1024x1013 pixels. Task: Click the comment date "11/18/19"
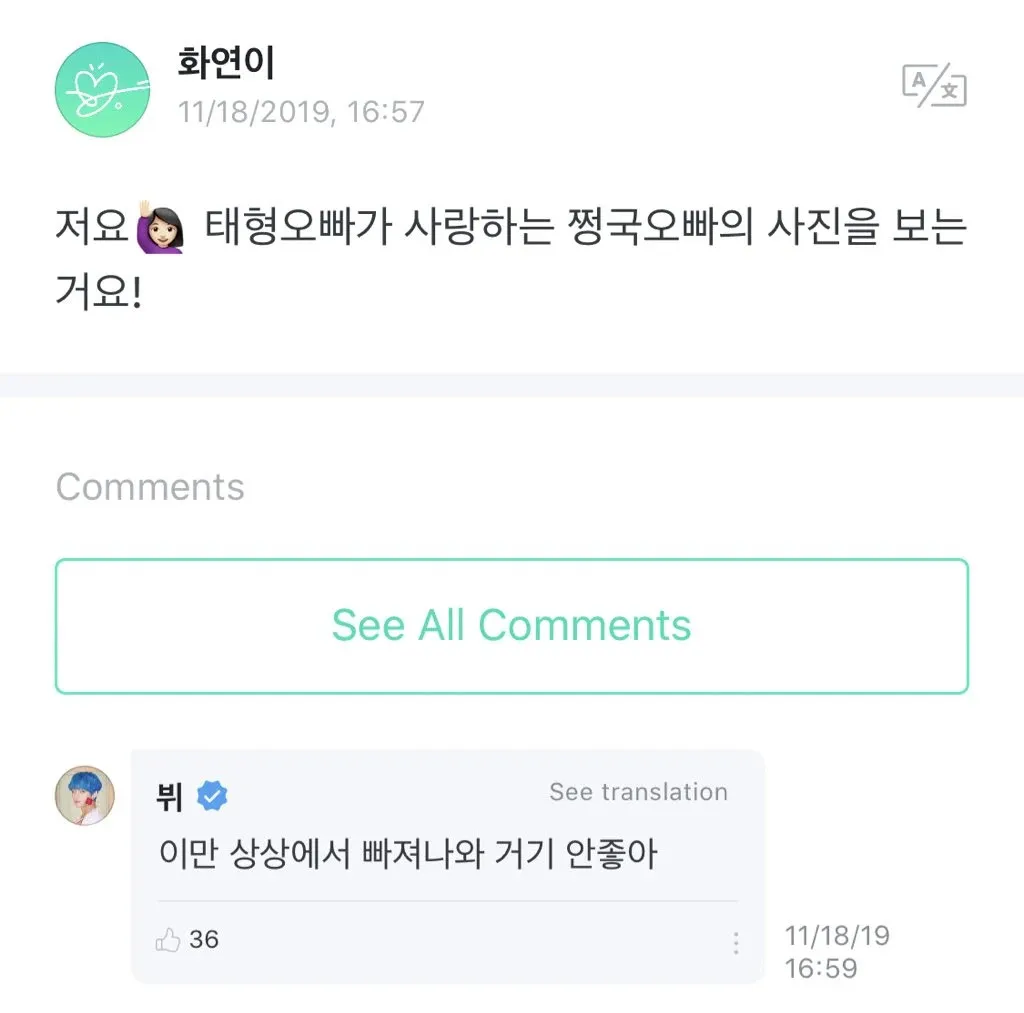838,936
